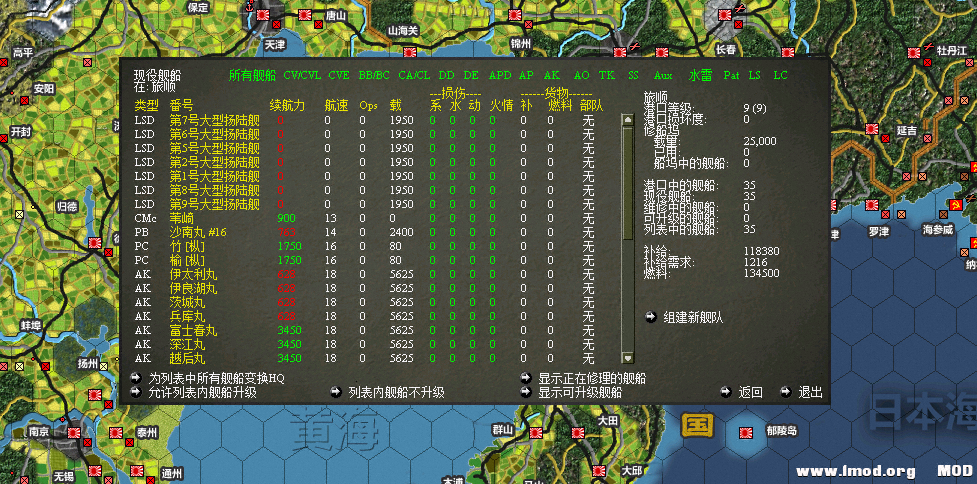
Task: Filter ship list by AK cargo ships
Action: 551,75
